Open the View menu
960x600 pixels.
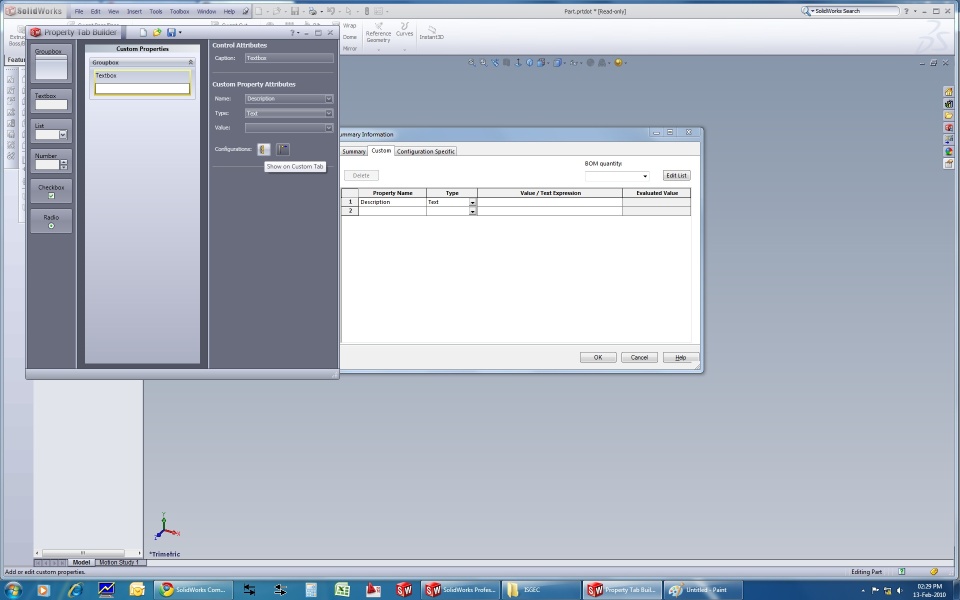point(113,12)
